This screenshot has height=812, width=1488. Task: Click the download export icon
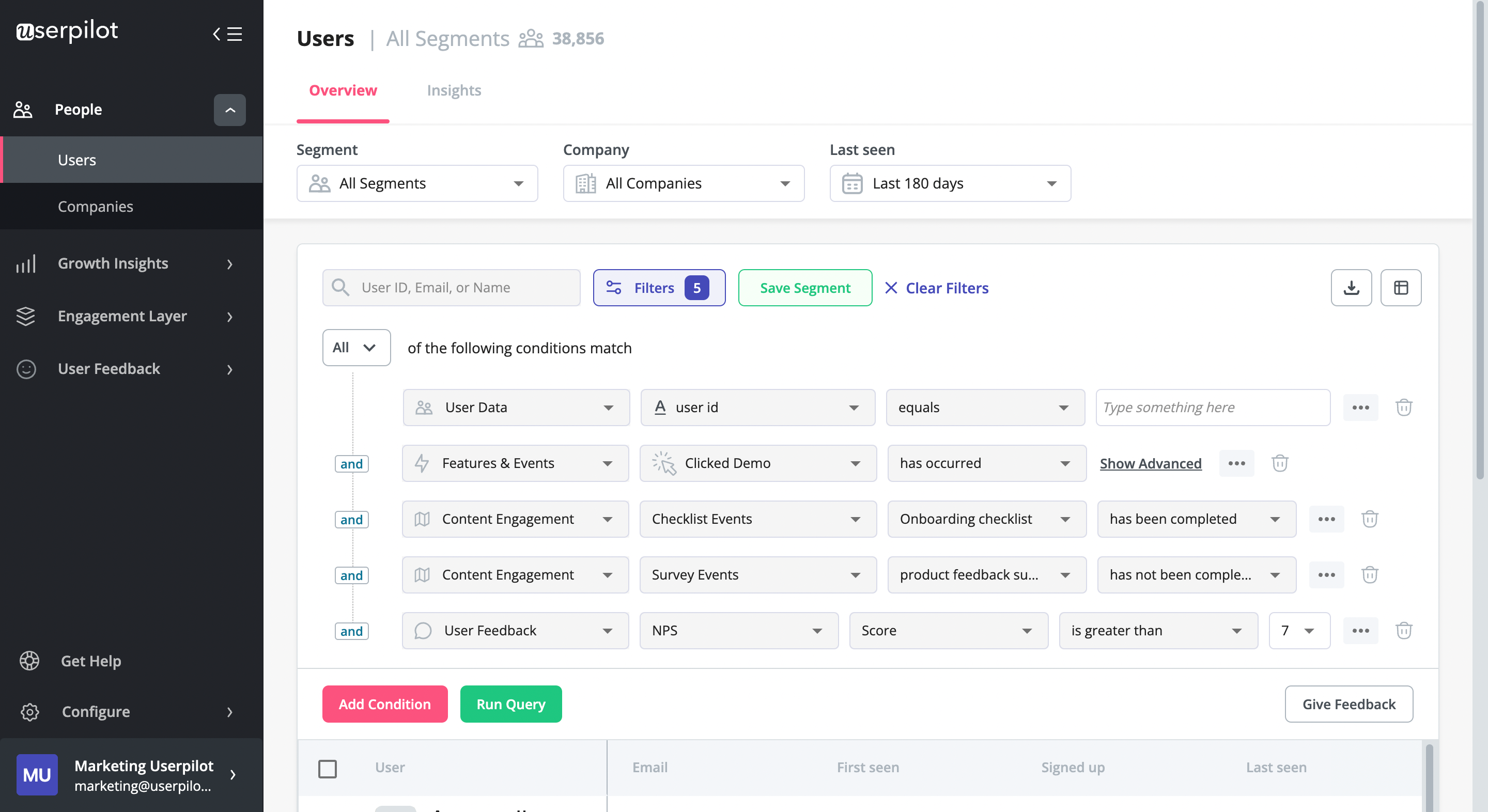[1351, 287]
